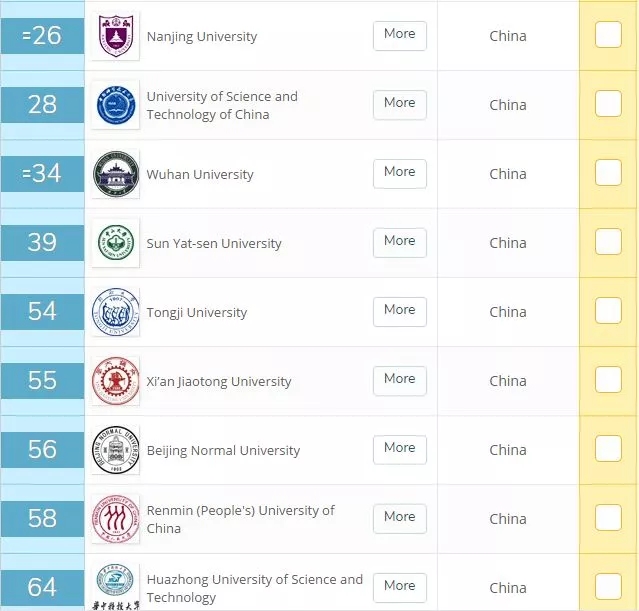Viewport: 639px width, 611px height.
Task: Click More next to Renmin University
Action: click(x=399, y=518)
